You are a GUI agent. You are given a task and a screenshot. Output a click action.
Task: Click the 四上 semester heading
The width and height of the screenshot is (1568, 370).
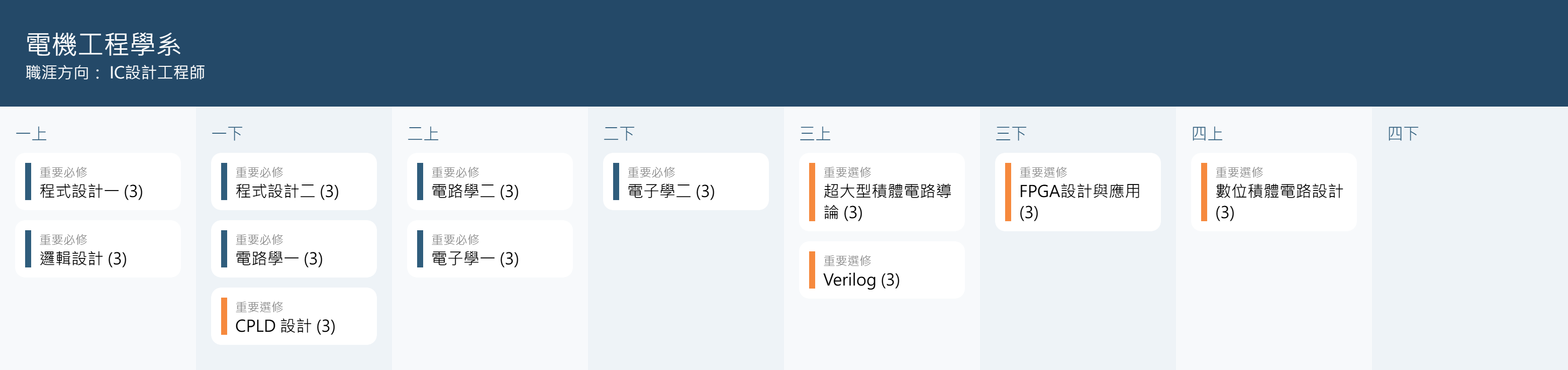point(1207,134)
